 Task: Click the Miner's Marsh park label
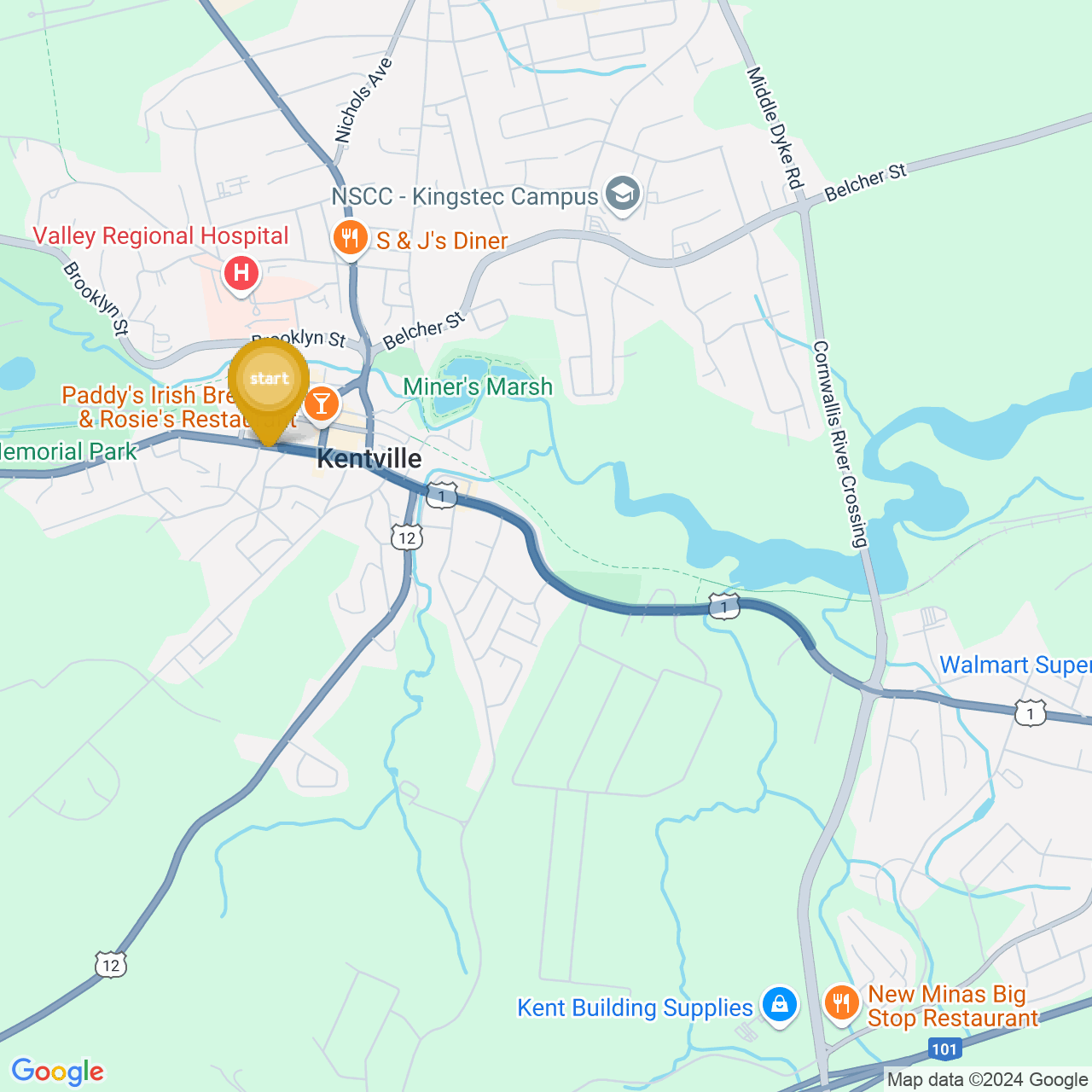(478, 387)
